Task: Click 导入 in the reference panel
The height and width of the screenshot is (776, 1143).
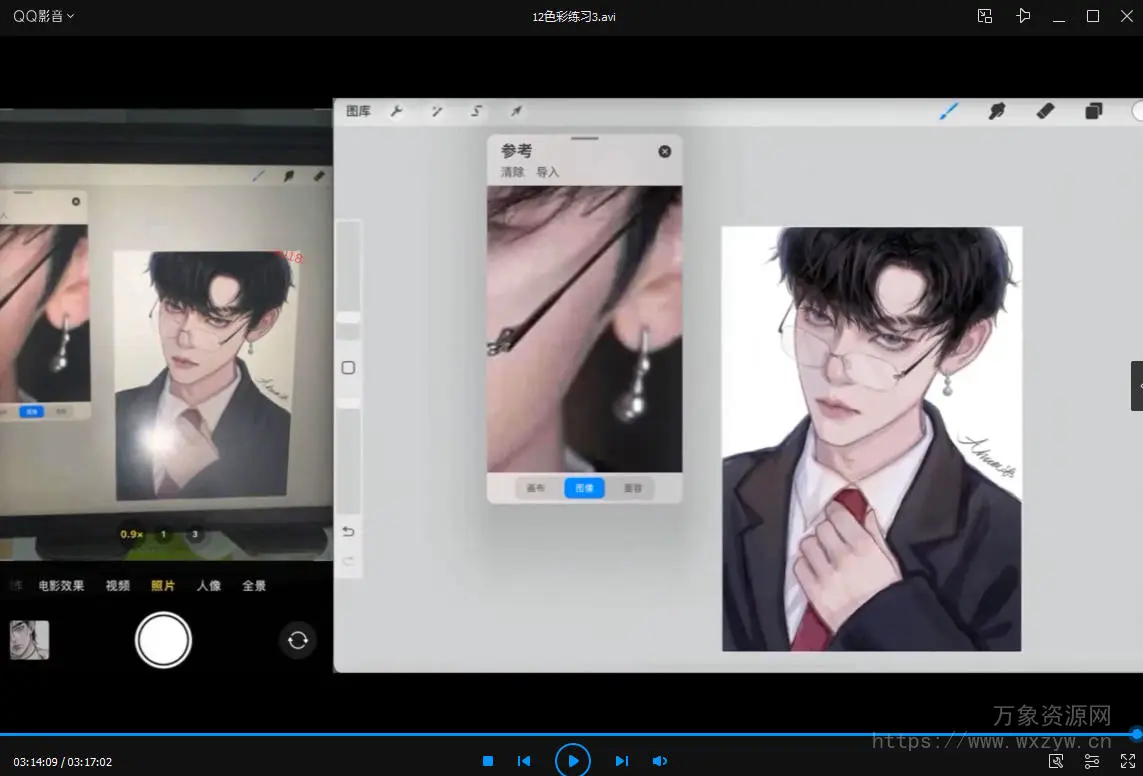Action: 548,172
